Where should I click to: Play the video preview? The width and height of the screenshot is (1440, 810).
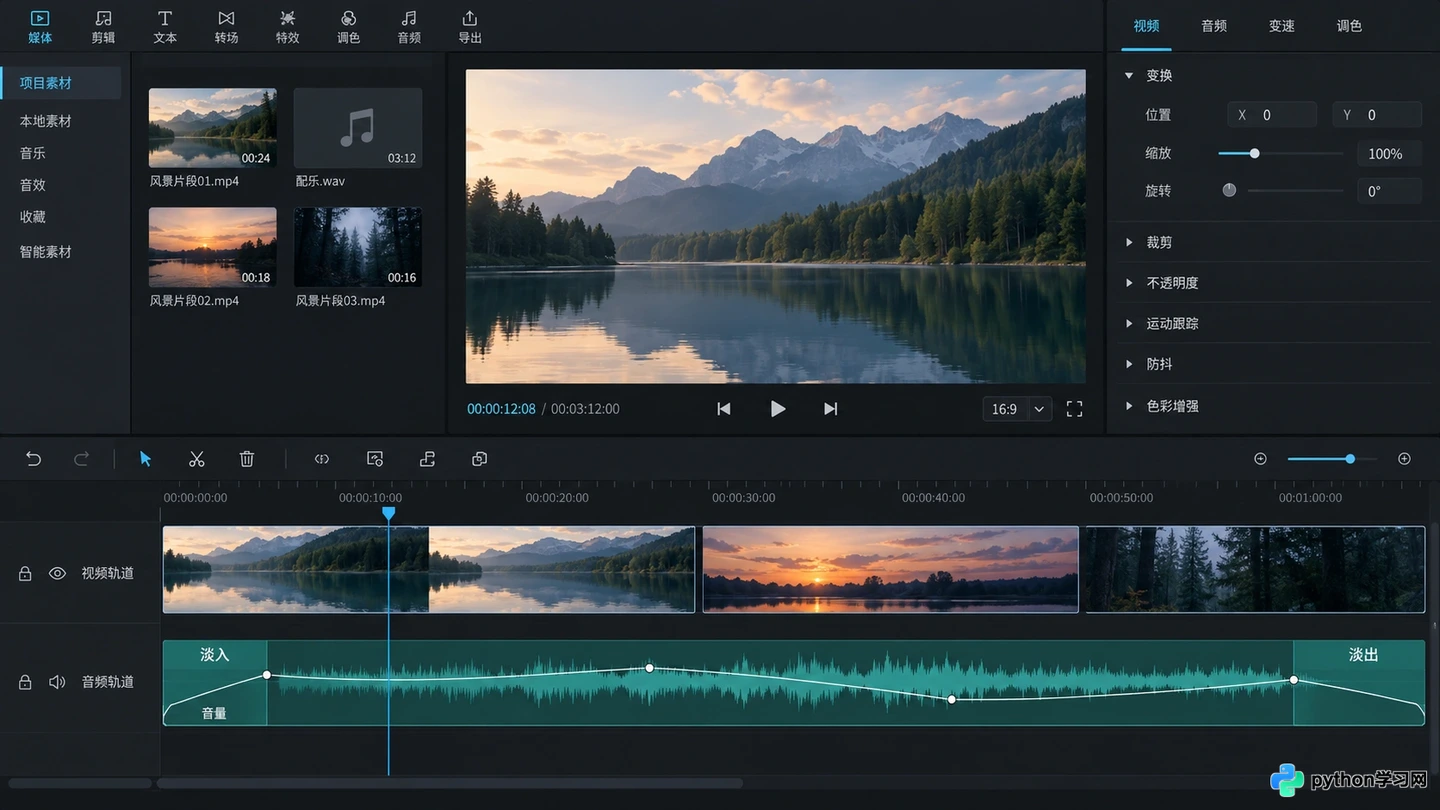click(778, 409)
